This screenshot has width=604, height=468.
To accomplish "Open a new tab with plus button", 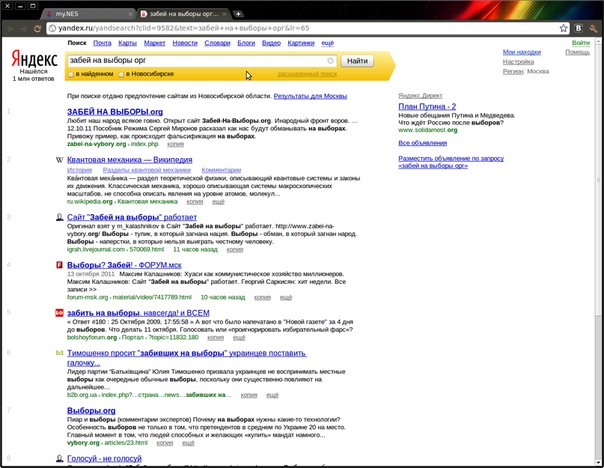I will pyautogui.click(x=238, y=14).
